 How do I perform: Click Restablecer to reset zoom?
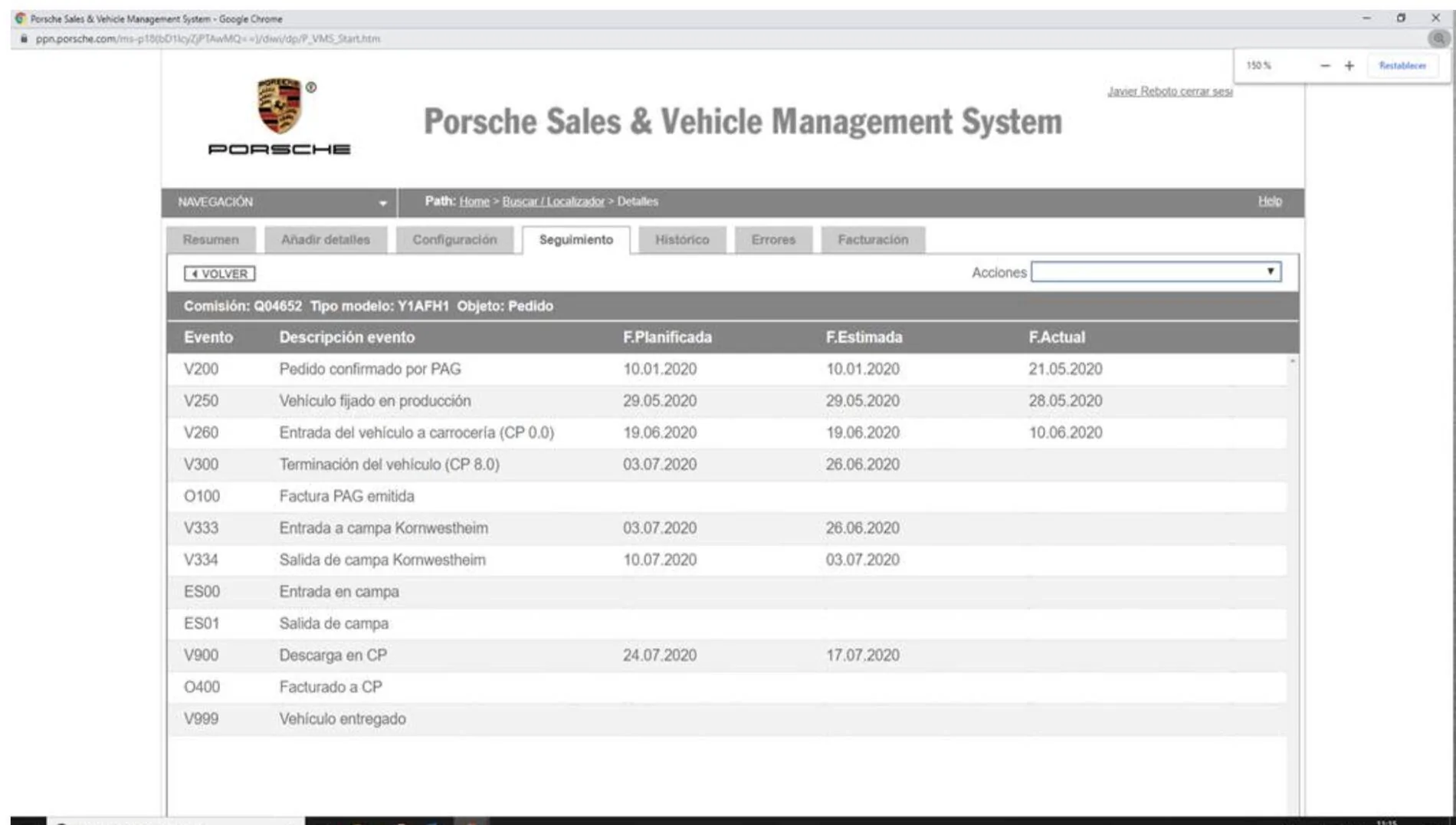point(1402,66)
